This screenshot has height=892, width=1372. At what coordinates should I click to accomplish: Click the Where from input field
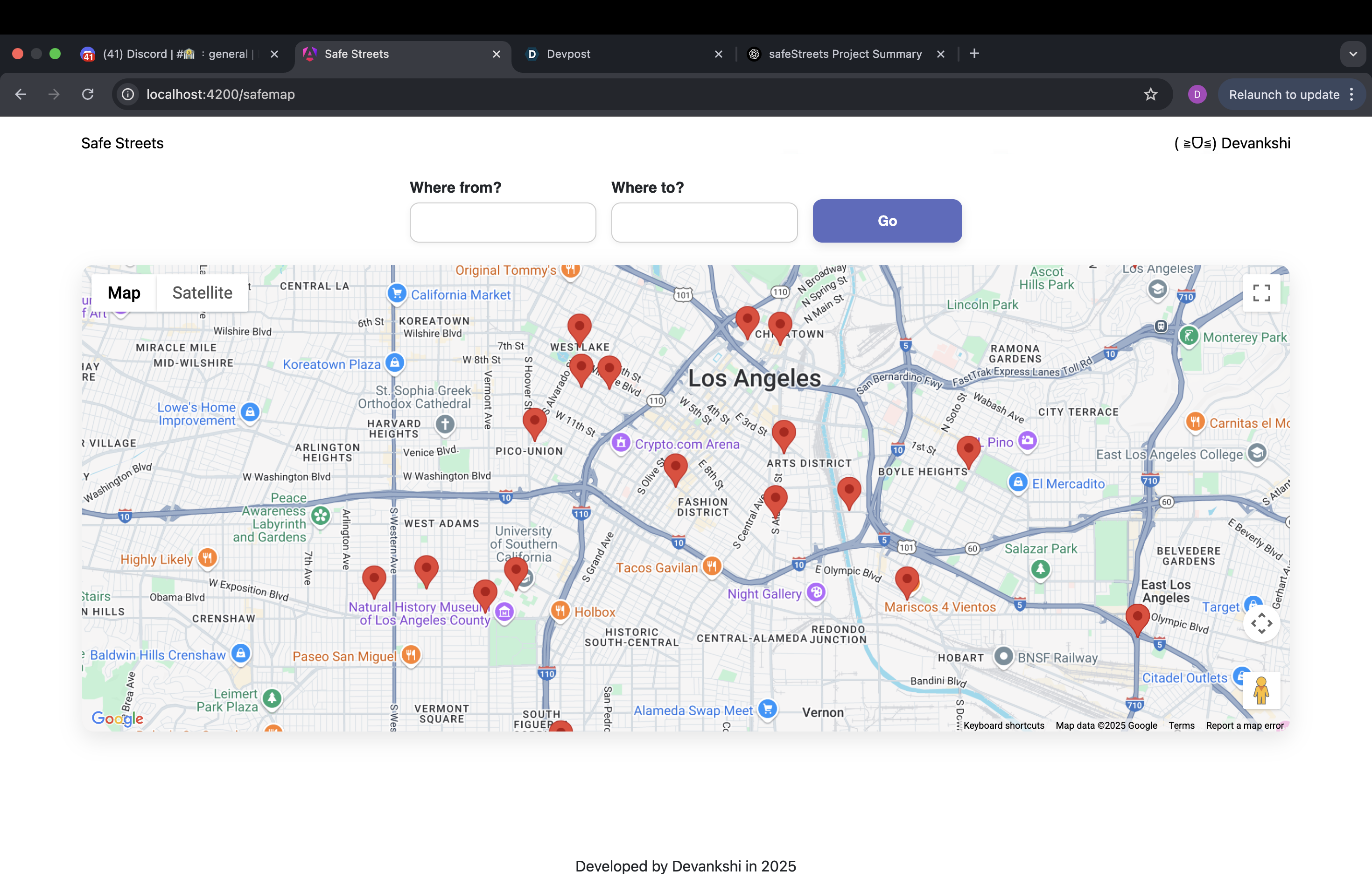pos(503,223)
